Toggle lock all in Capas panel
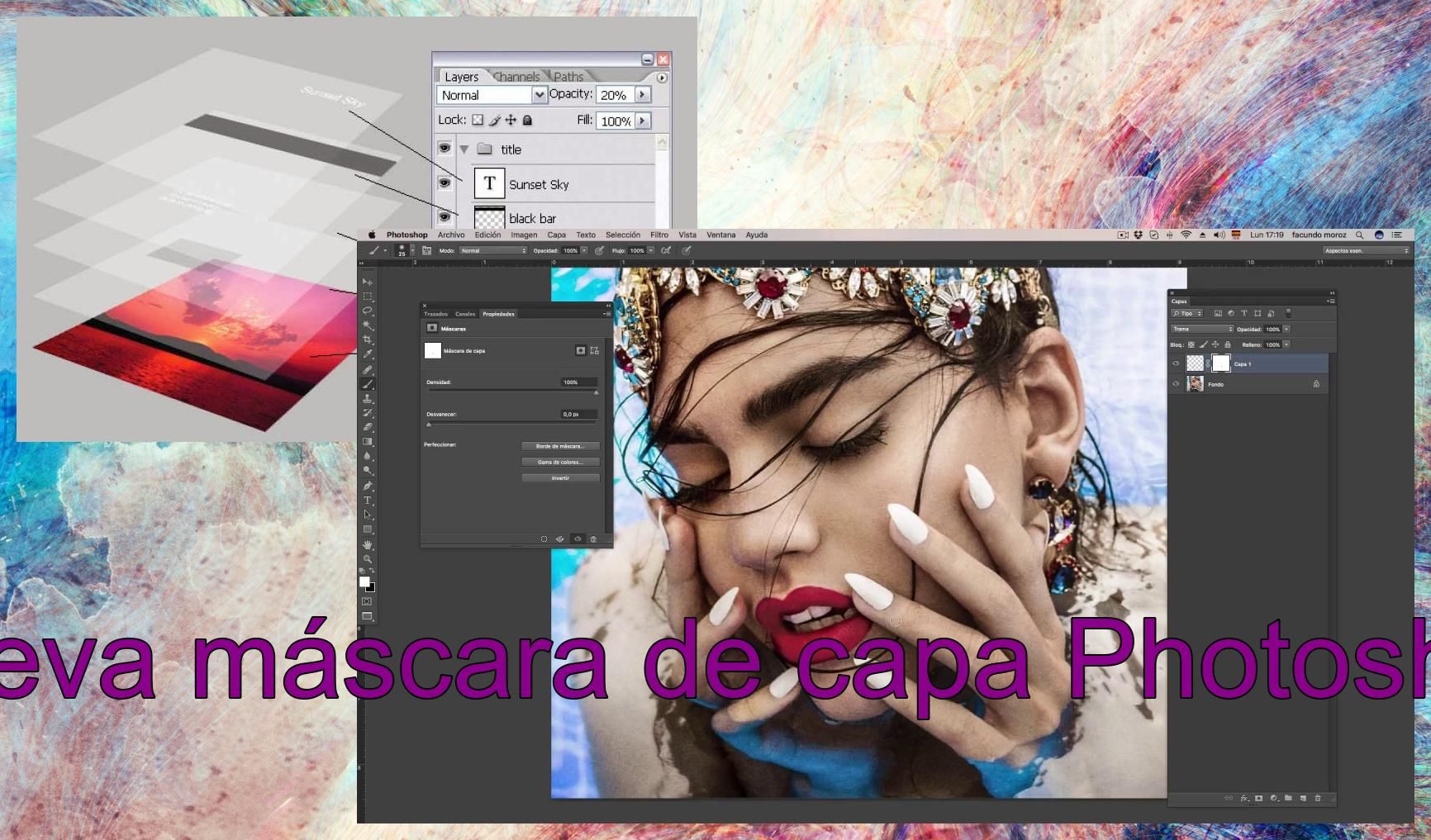The height and width of the screenshot is (840, 1431). (1228, 344)
